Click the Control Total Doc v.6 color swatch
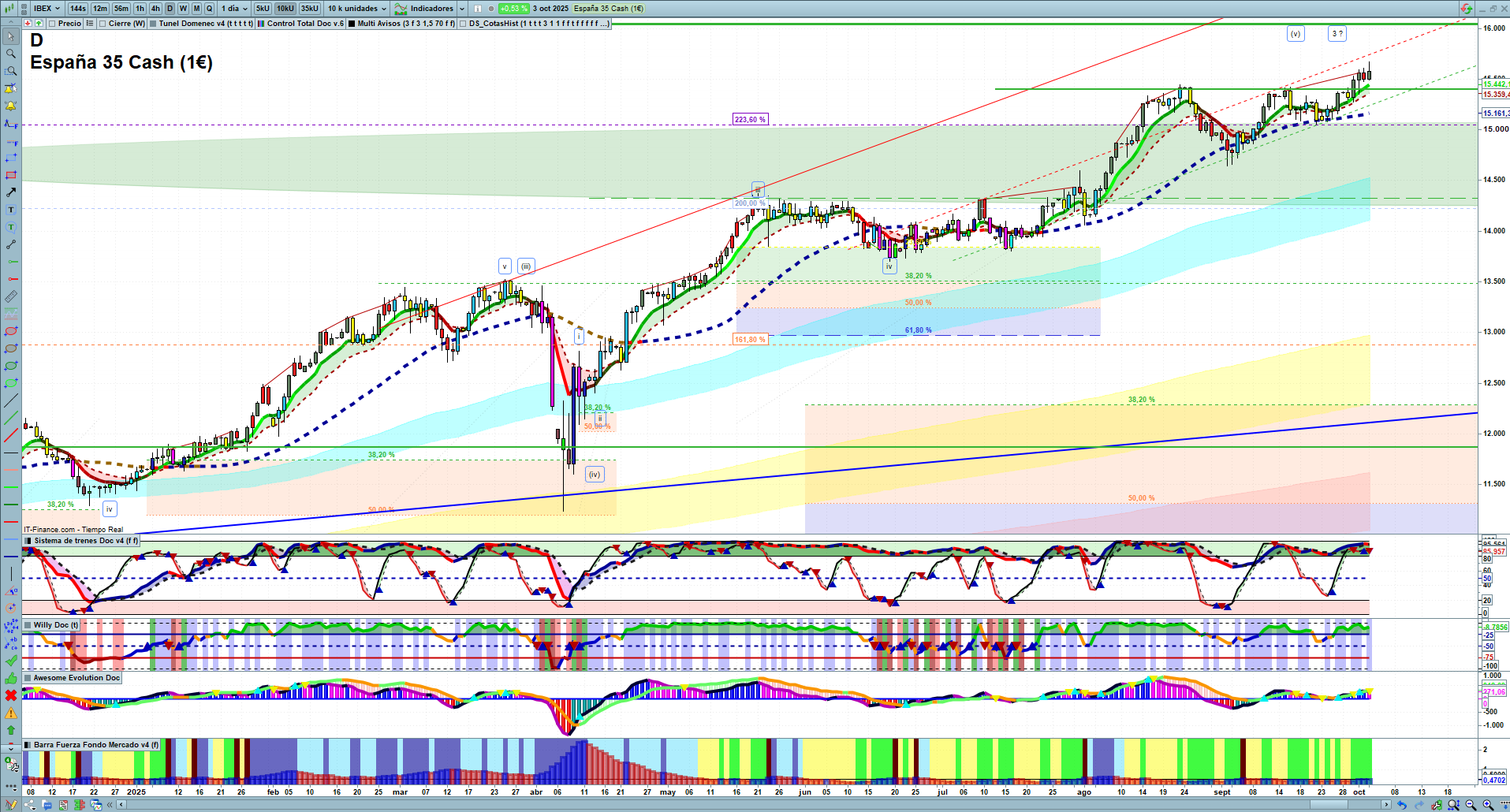This screenshot has width=1510, height=812. pyautogui.click(x=261, y=24)
